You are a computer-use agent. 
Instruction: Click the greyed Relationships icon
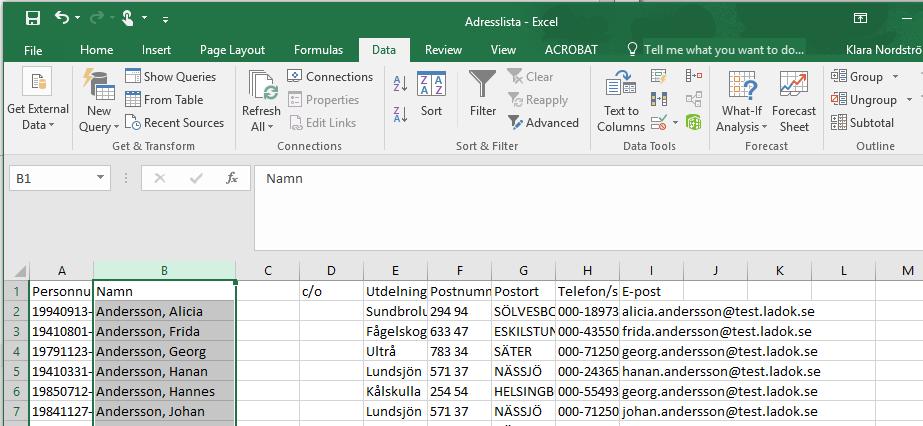pyautogui.click(x=694, y=99)
